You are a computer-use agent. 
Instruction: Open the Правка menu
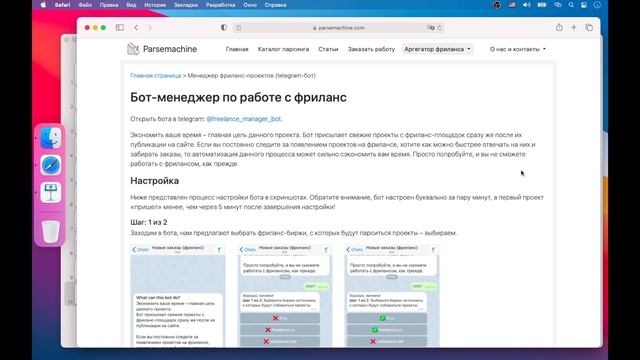(109, 5)
